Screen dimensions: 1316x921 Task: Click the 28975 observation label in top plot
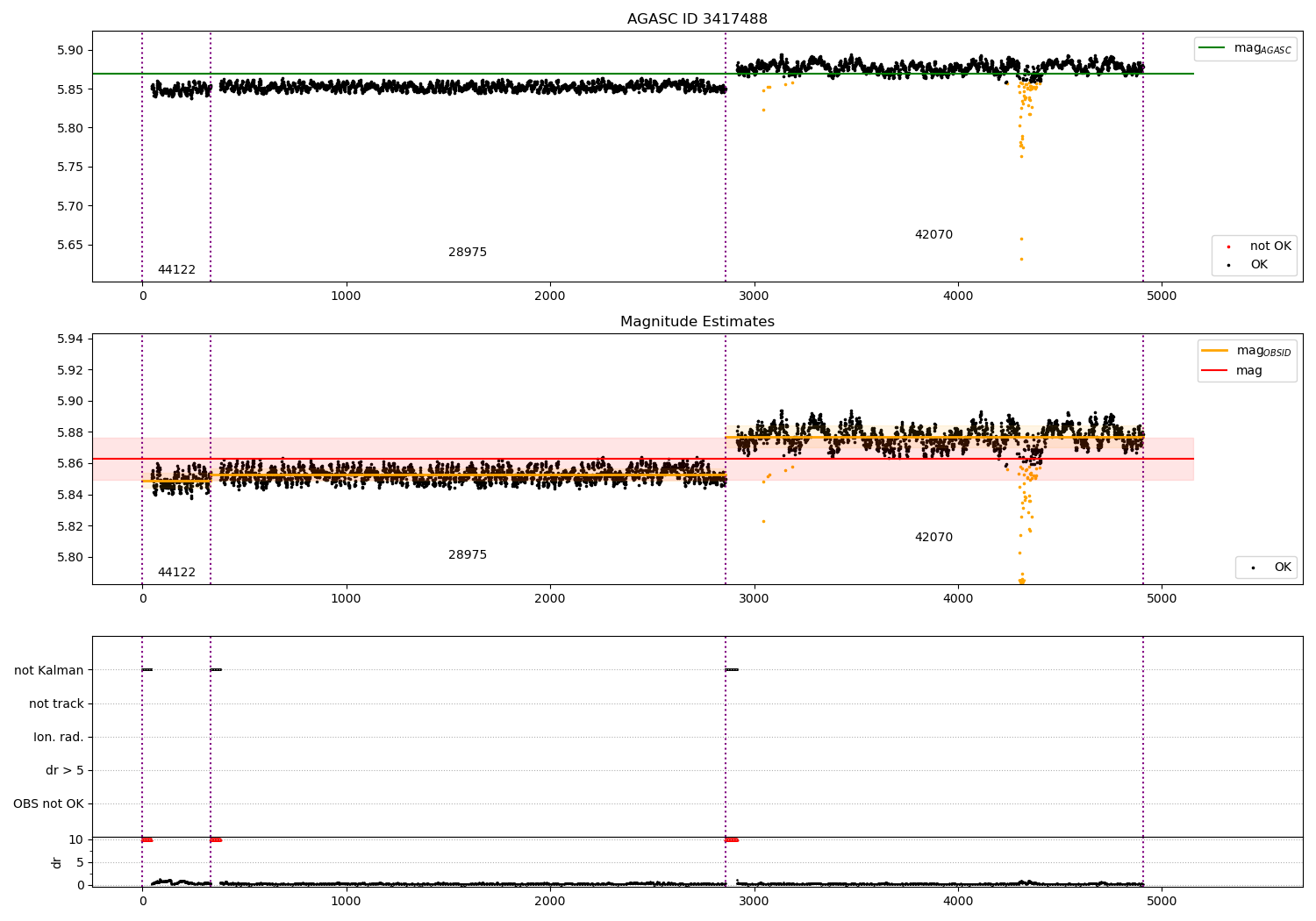pyautogui.click(x=467, y=253)
